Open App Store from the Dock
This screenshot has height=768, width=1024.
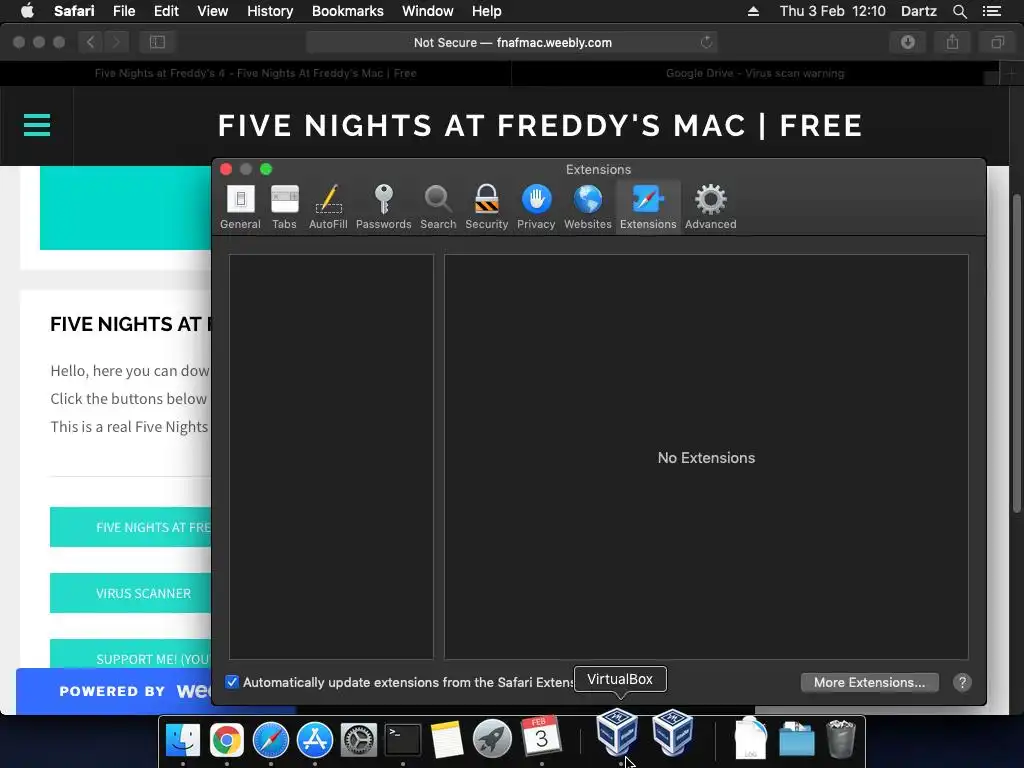[315, 740]
